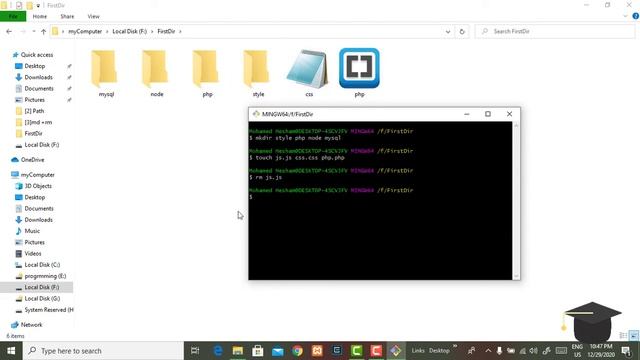Image resolution: width=640 pixels, height=360 pixels.
Task: Open pinned Documents under Quick access
Action: (39, 89)
